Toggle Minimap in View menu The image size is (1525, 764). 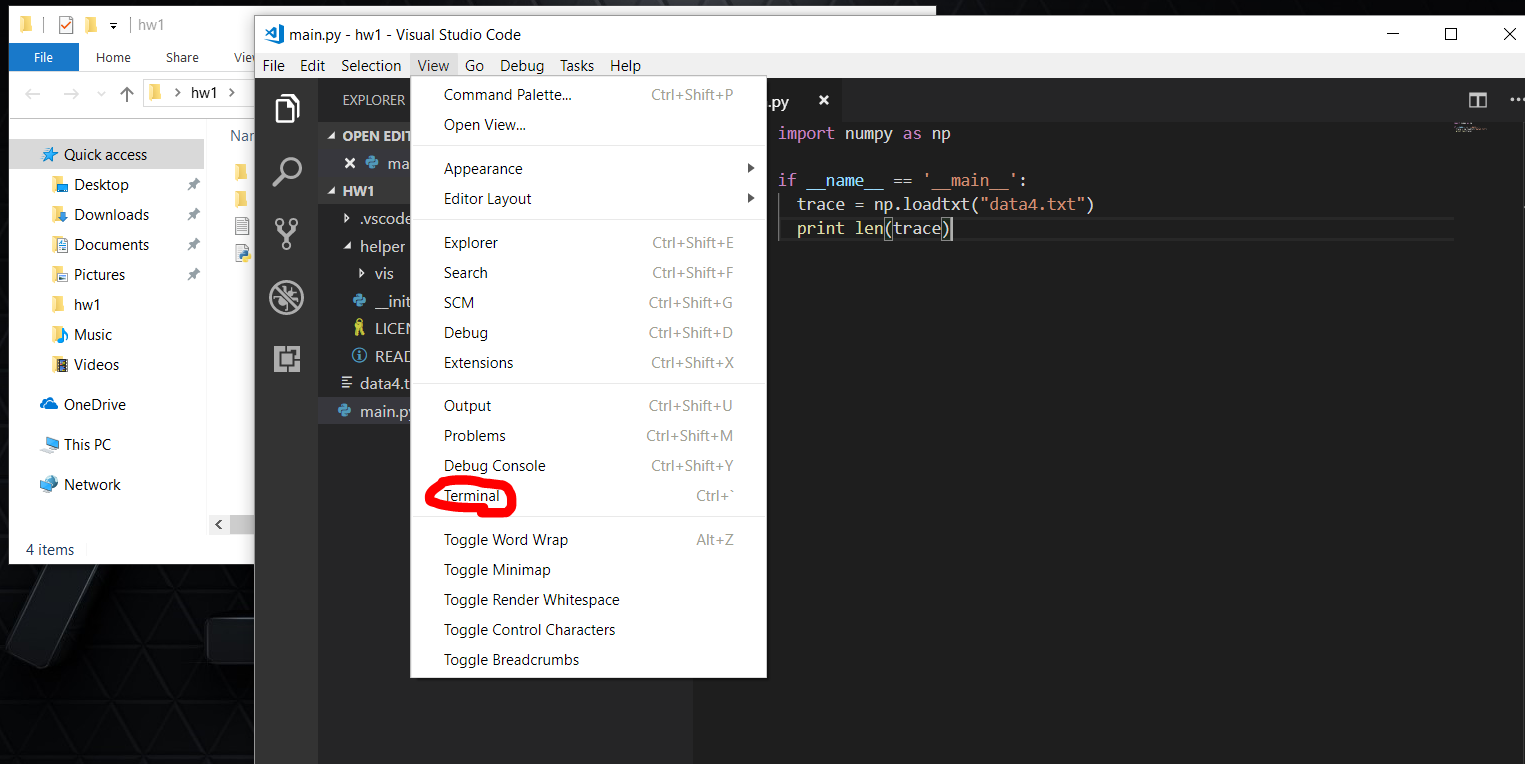coord(497,570)
